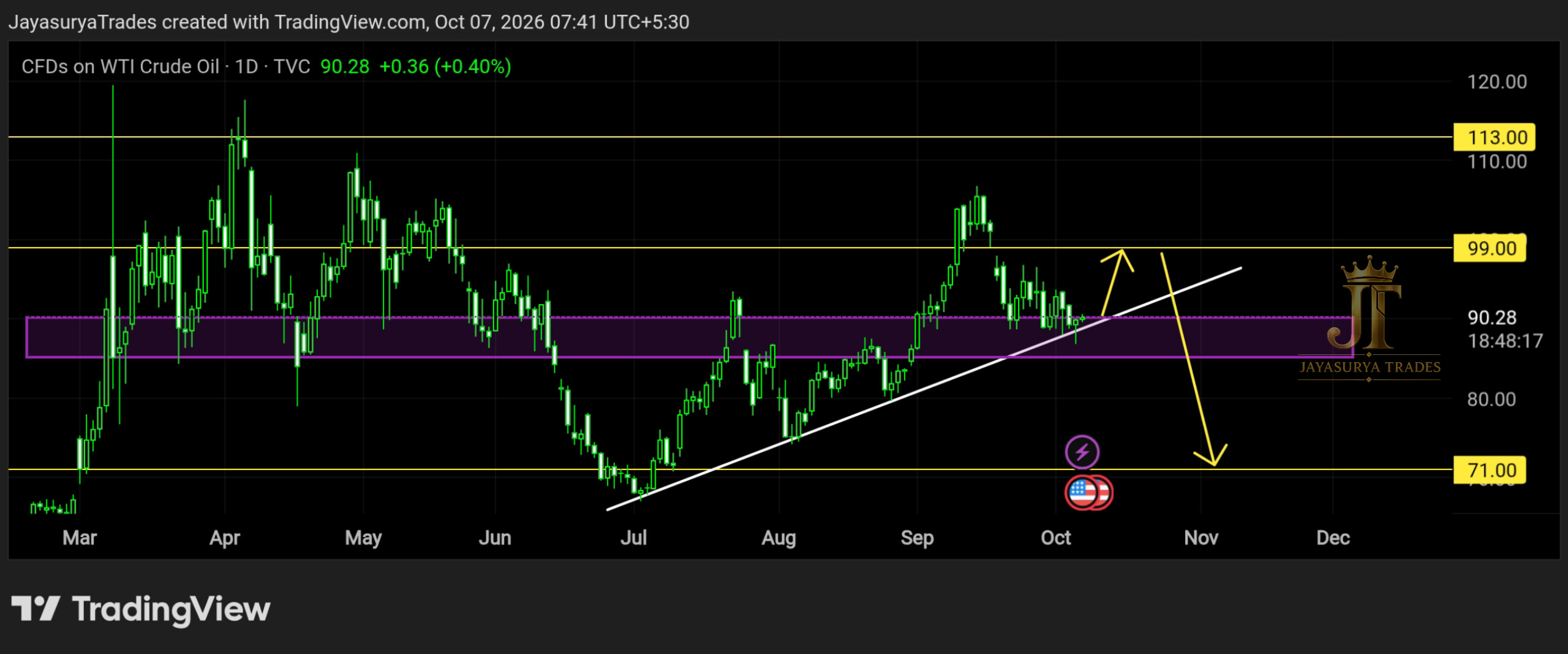Click the Aug label on time axis
This screenshot has width=1568, height=654.
(x=778, y=538)
